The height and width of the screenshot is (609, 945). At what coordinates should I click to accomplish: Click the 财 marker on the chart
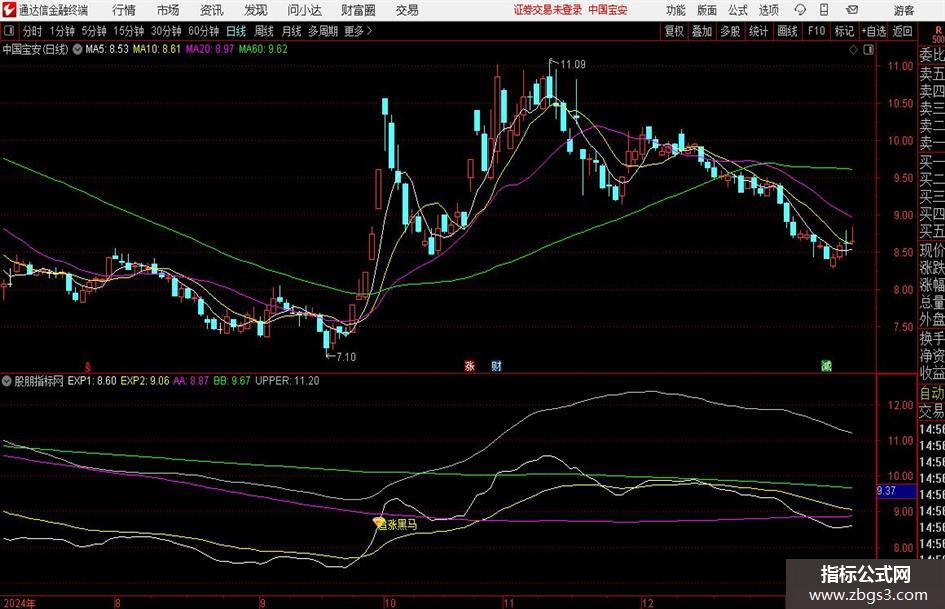coord(496,366)
